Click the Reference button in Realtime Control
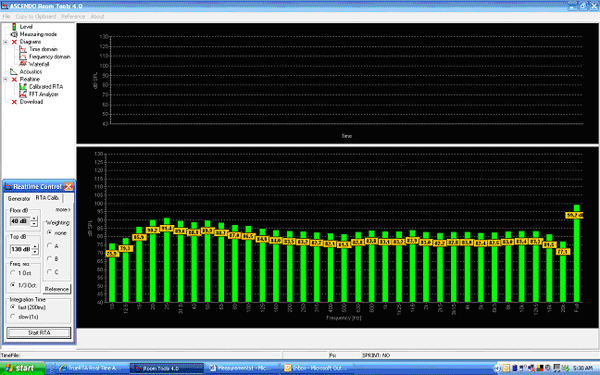Image resolution: width=600 pixels, height=375 pixels. pos(57,289)
